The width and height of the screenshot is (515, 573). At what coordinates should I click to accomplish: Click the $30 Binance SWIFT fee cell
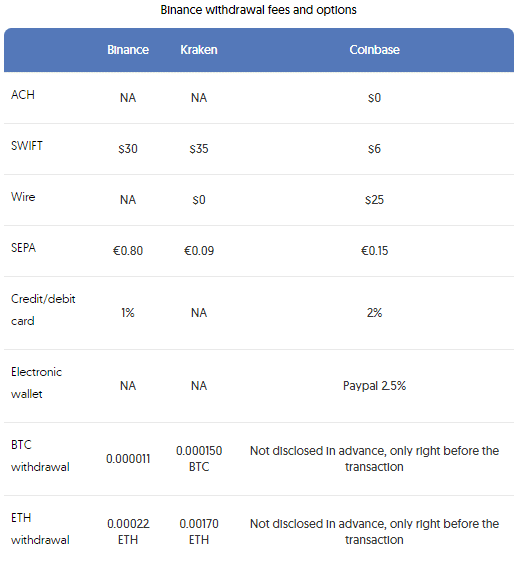[128, 149]
